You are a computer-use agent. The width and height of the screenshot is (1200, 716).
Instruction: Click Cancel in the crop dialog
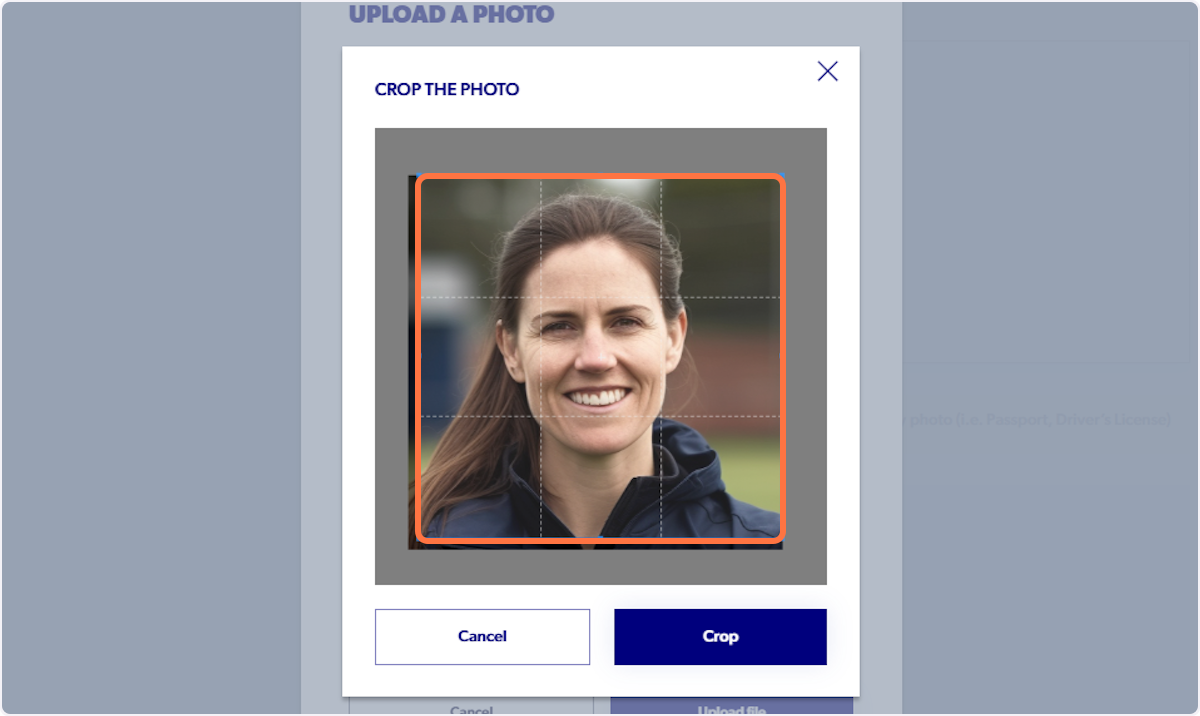tap(482, 636)
